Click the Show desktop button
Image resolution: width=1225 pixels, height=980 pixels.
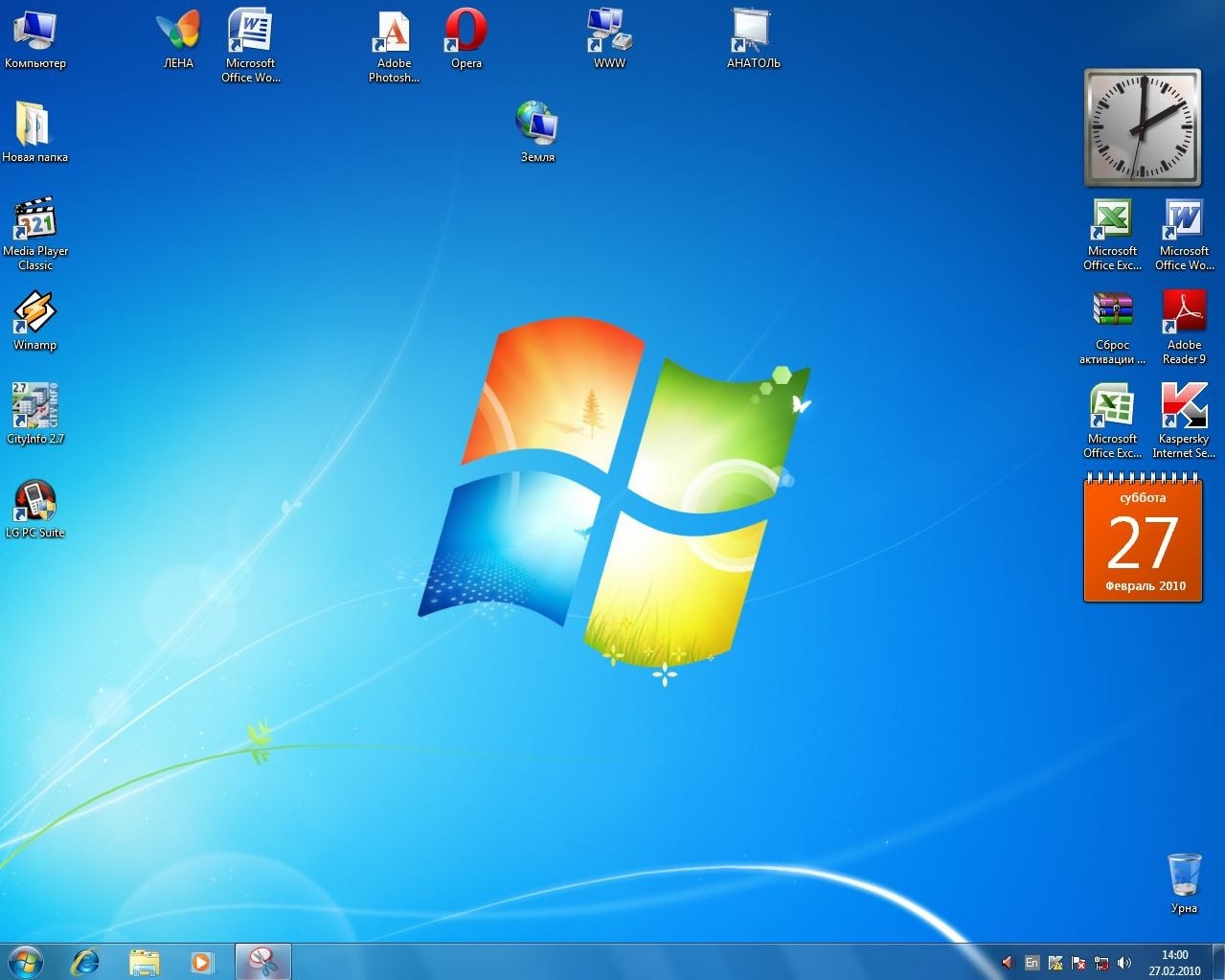[1218, 962]
